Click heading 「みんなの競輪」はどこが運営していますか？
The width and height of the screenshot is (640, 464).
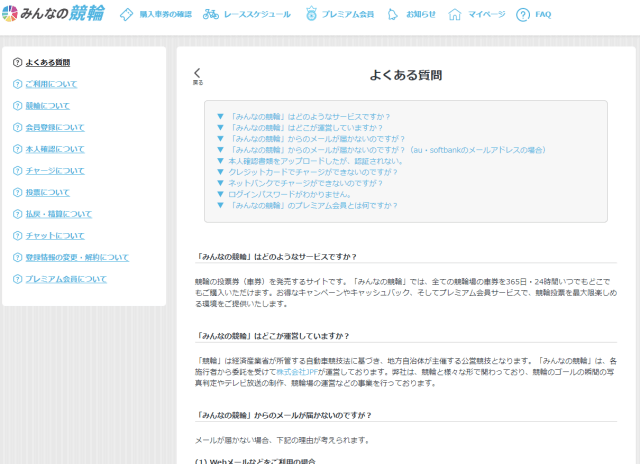pos(273,336)
